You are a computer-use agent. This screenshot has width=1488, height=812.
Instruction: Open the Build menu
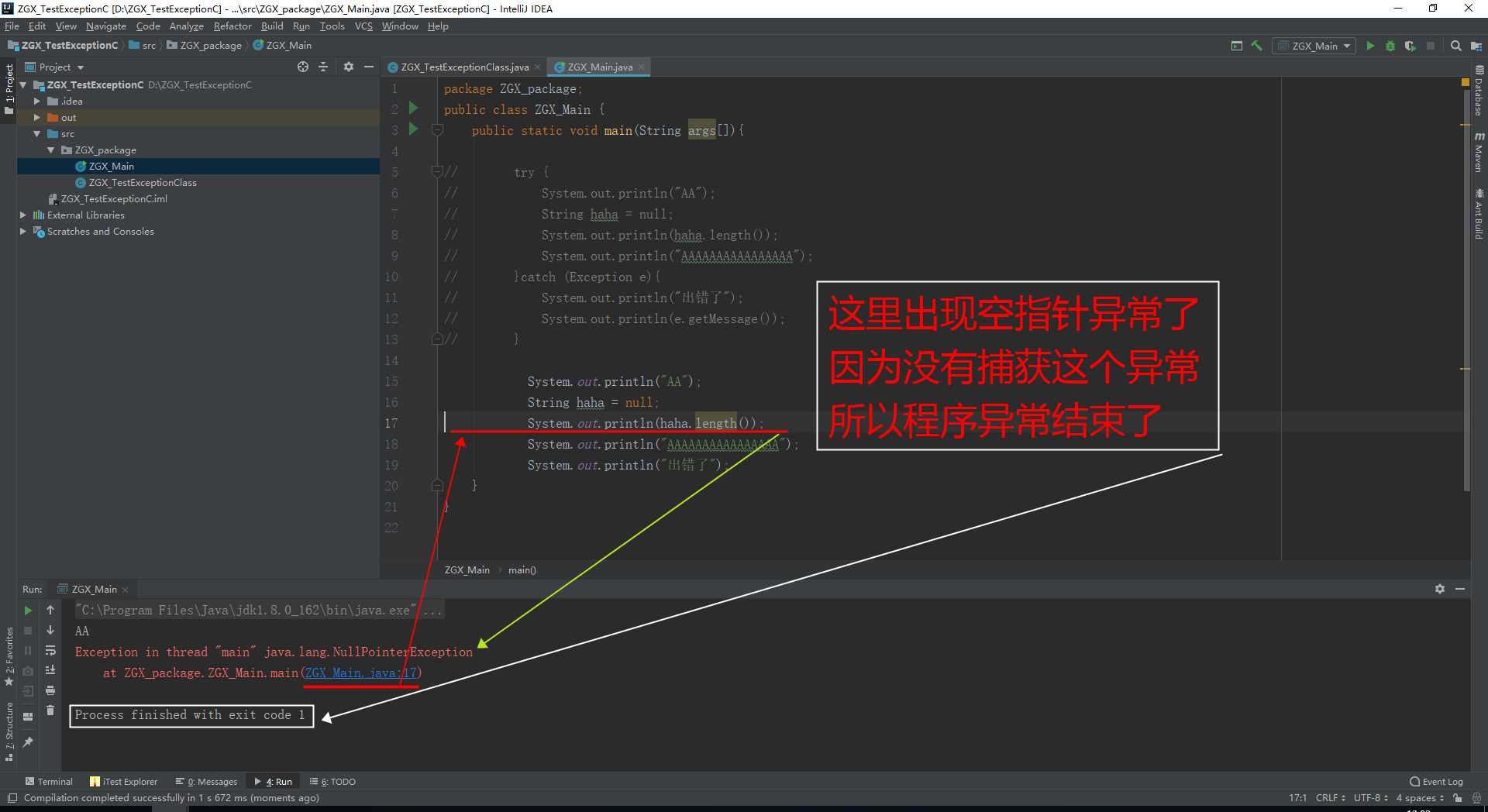click(272, 26)
